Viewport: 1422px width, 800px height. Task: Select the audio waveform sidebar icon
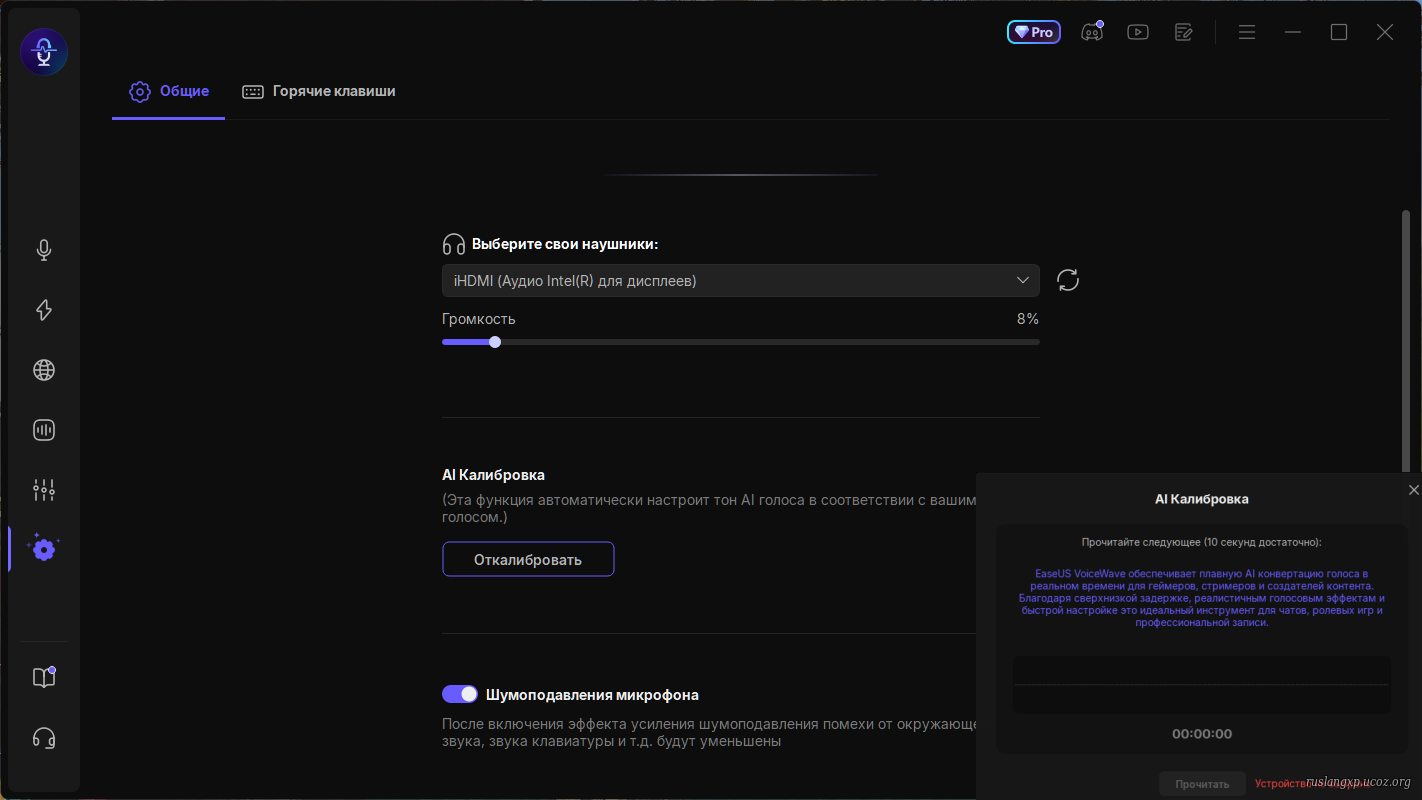tap(44, 430)
